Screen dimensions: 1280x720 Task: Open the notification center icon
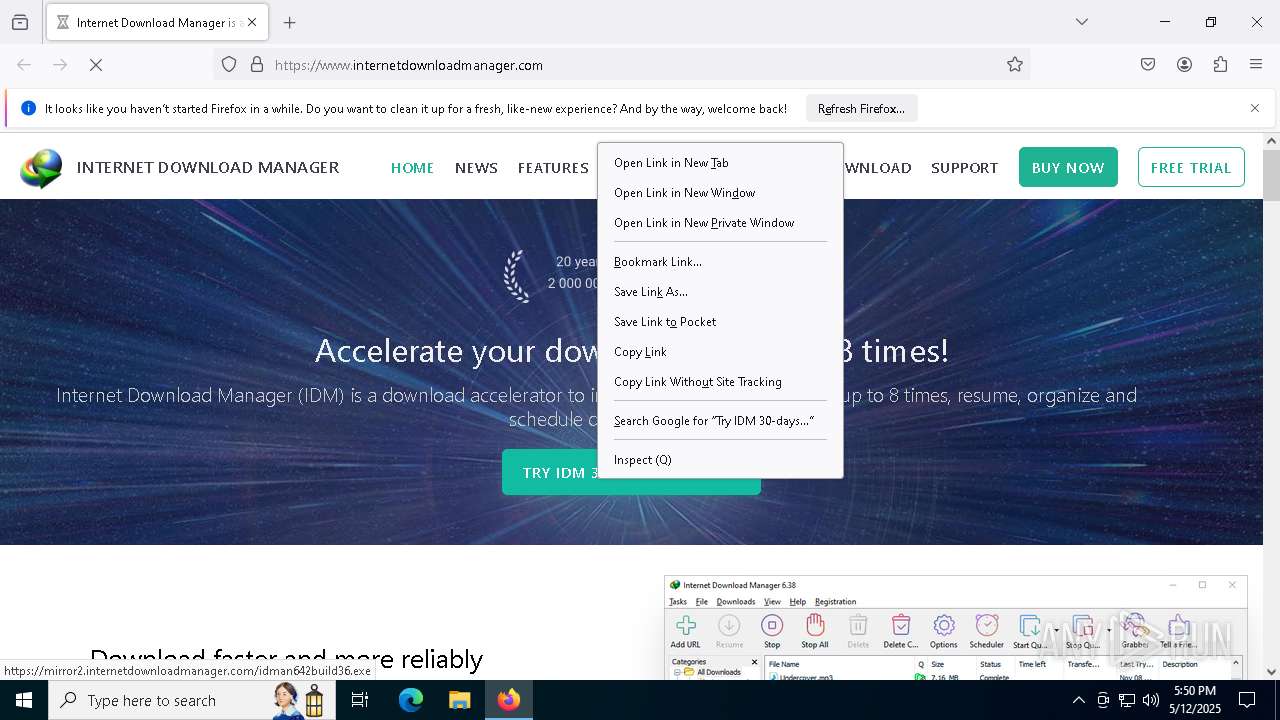point(1247,700)
